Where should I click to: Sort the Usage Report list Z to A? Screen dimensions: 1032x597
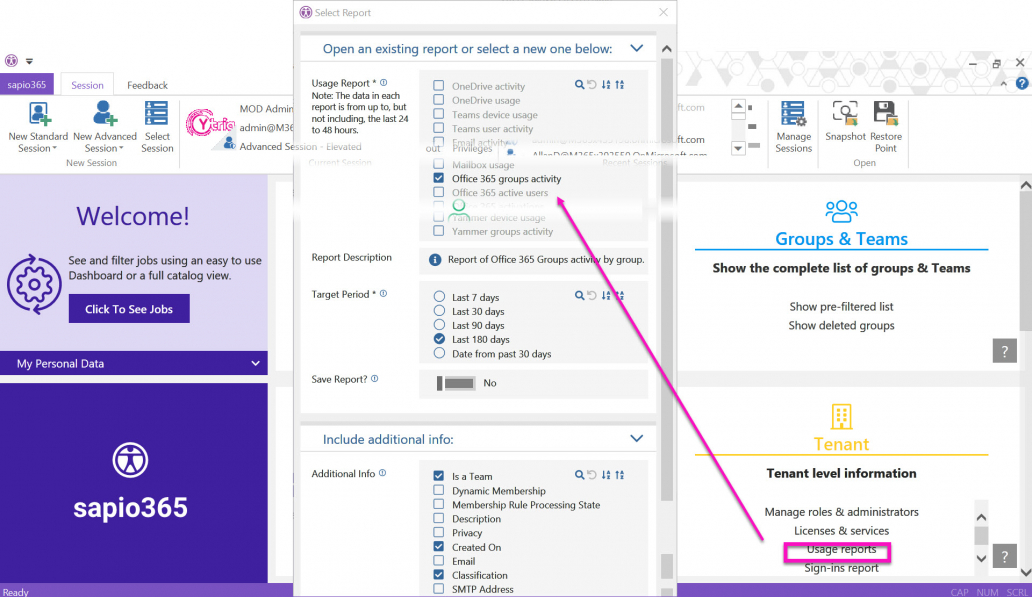pyautogui.click(x=619, y=84)
